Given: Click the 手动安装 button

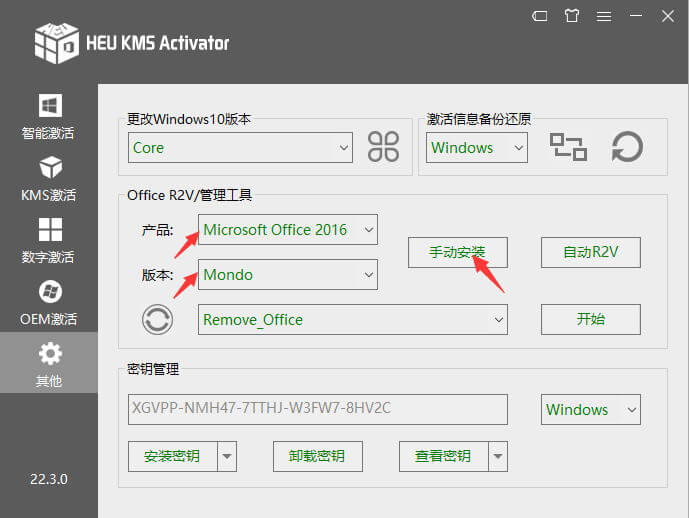Looking at the screenshot, I should point(458,252).
